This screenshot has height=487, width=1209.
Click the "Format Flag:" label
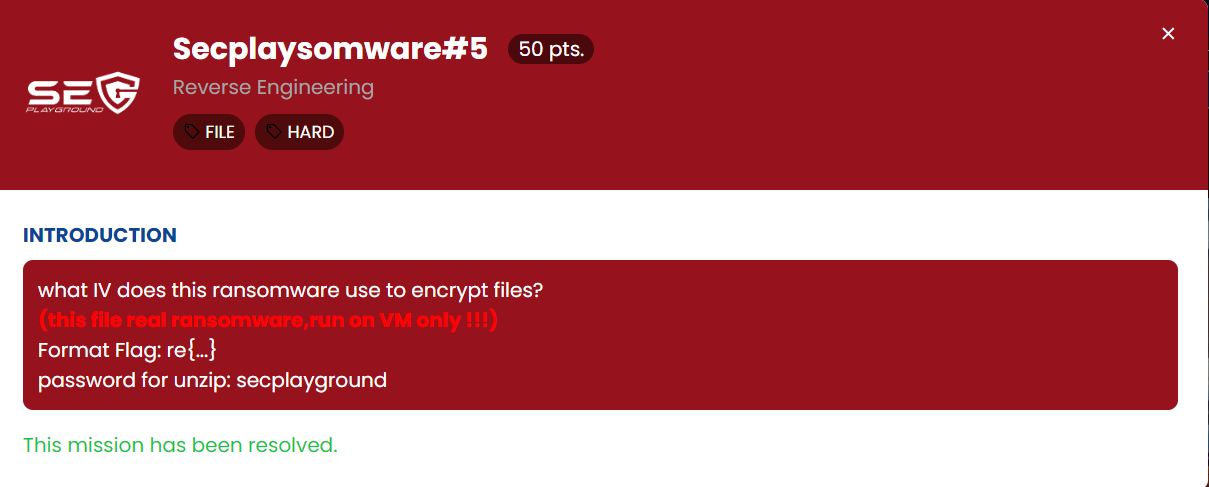coord(95,351)
